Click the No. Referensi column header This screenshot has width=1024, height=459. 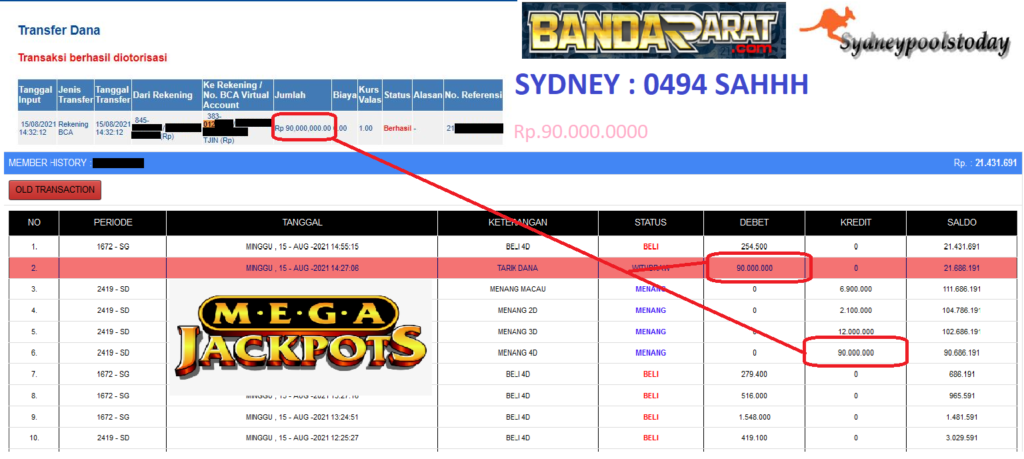coord(473,95)
